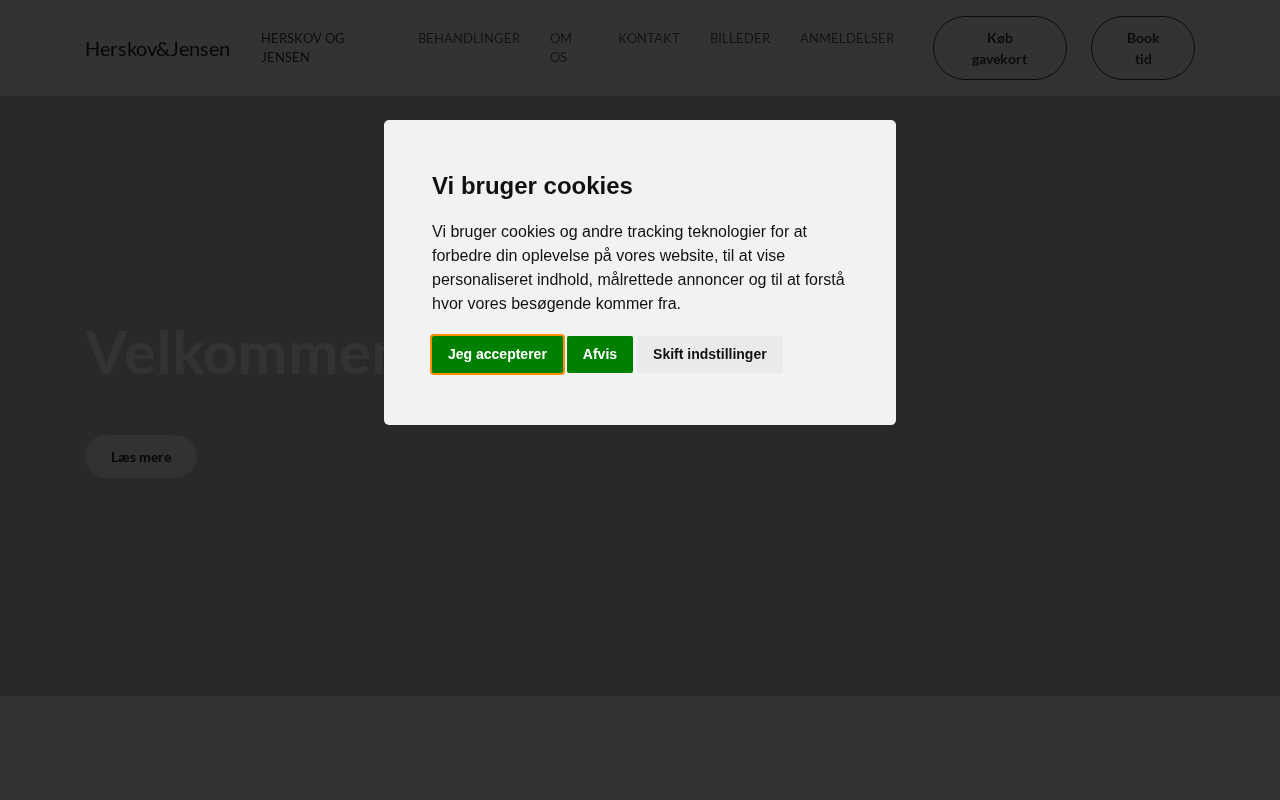
Task: Accept cookies with Jeg accepterer
Action: (x=497, y=354)
